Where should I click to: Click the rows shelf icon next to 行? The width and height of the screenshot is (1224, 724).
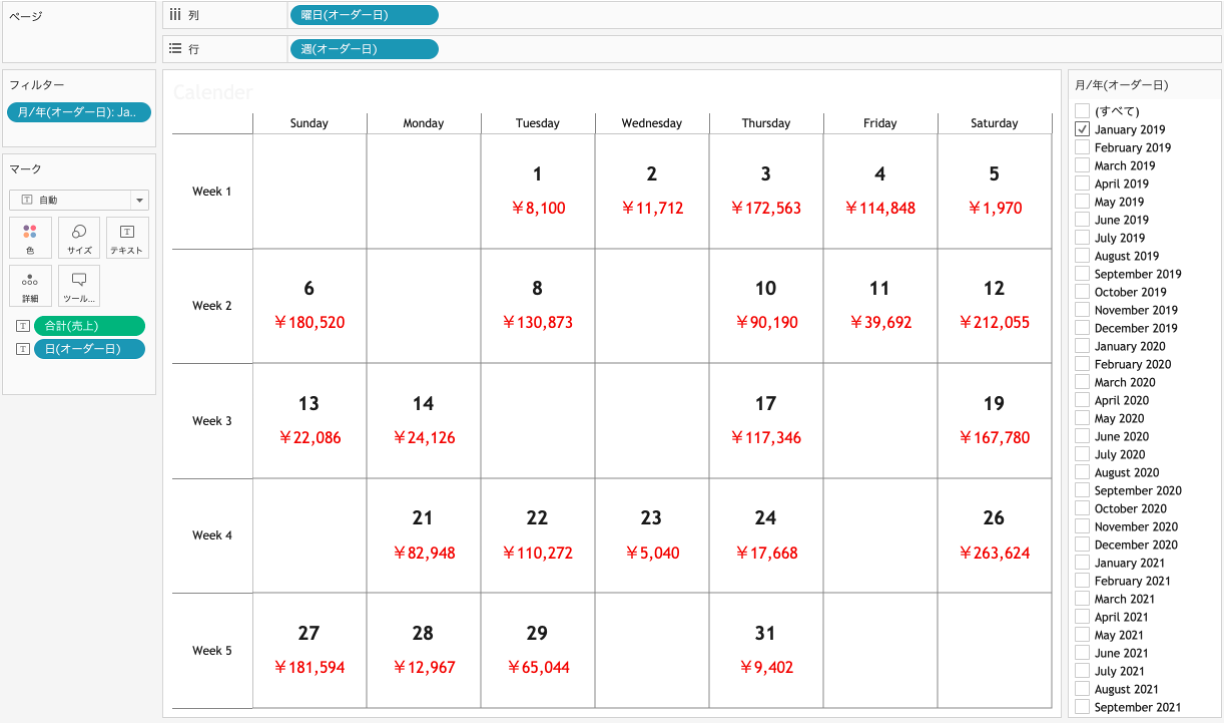175,48
